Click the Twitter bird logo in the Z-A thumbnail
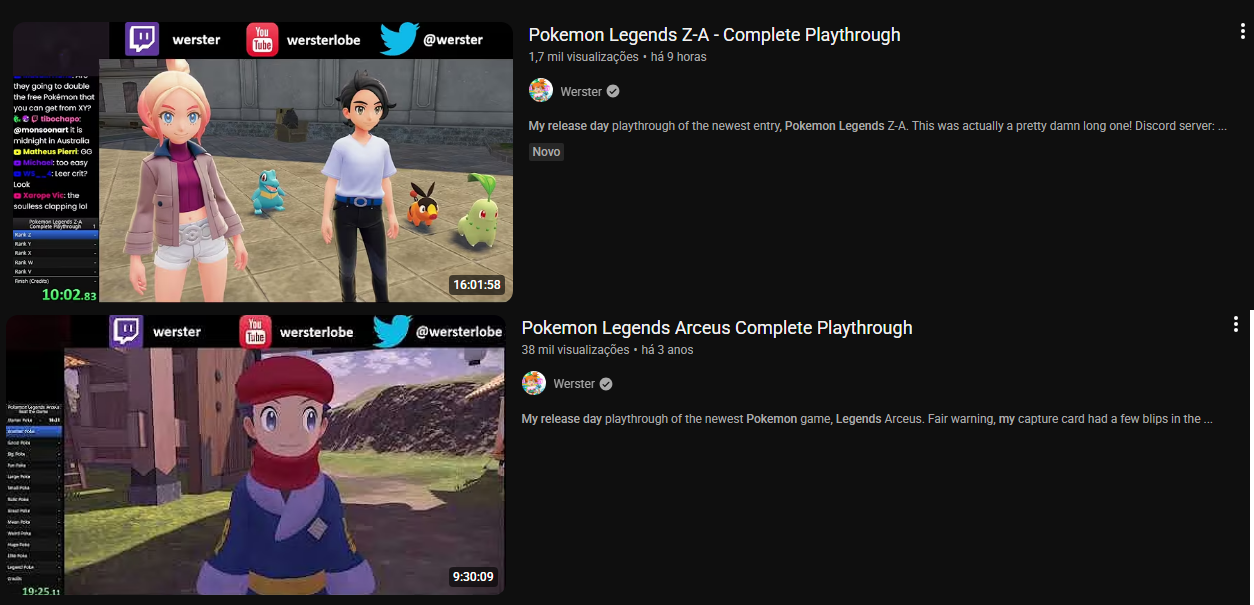This screenshot has height=605, width=1254. [x=398, y=39]
